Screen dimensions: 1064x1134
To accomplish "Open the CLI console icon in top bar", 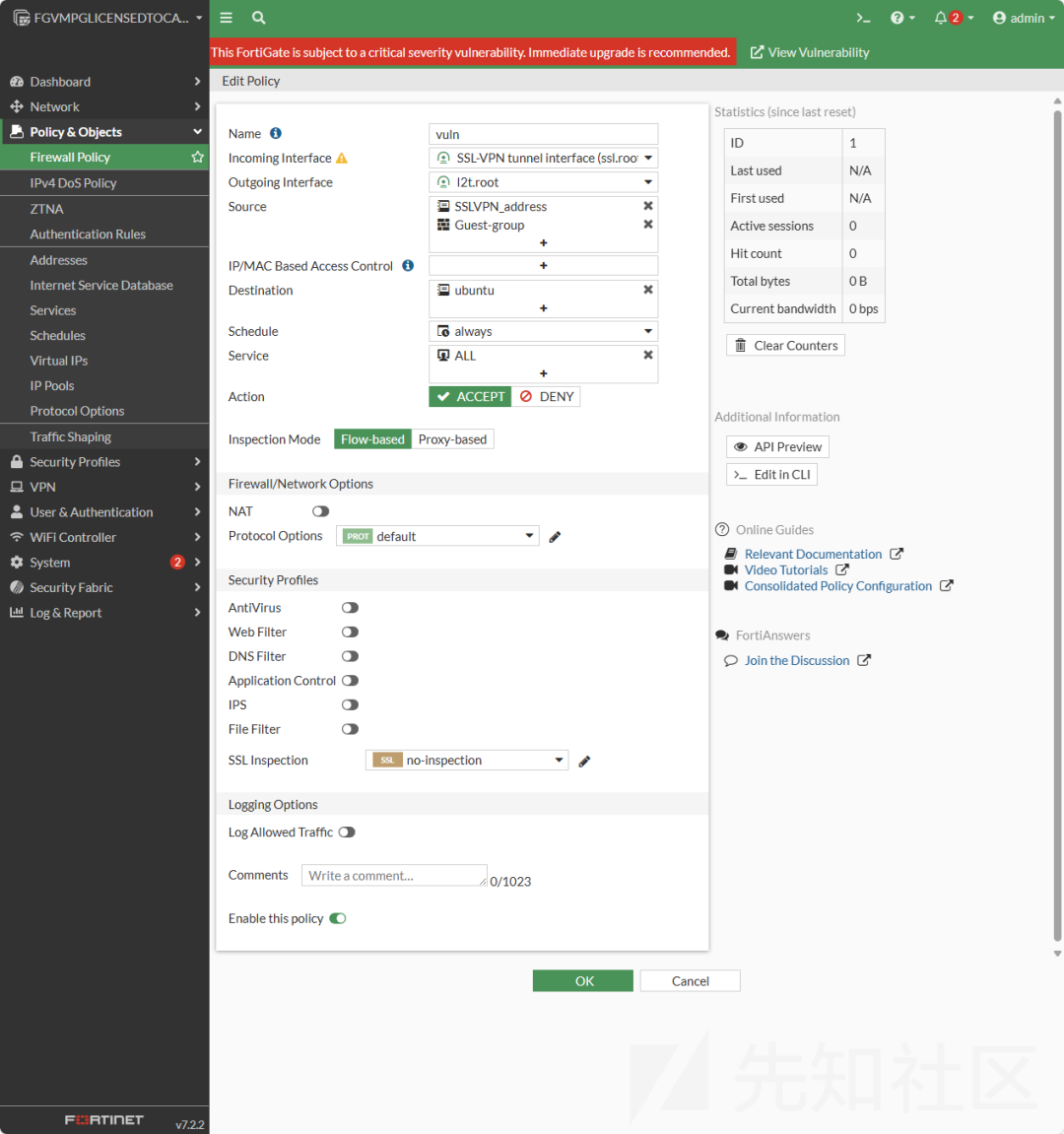I will click(863, 18).
